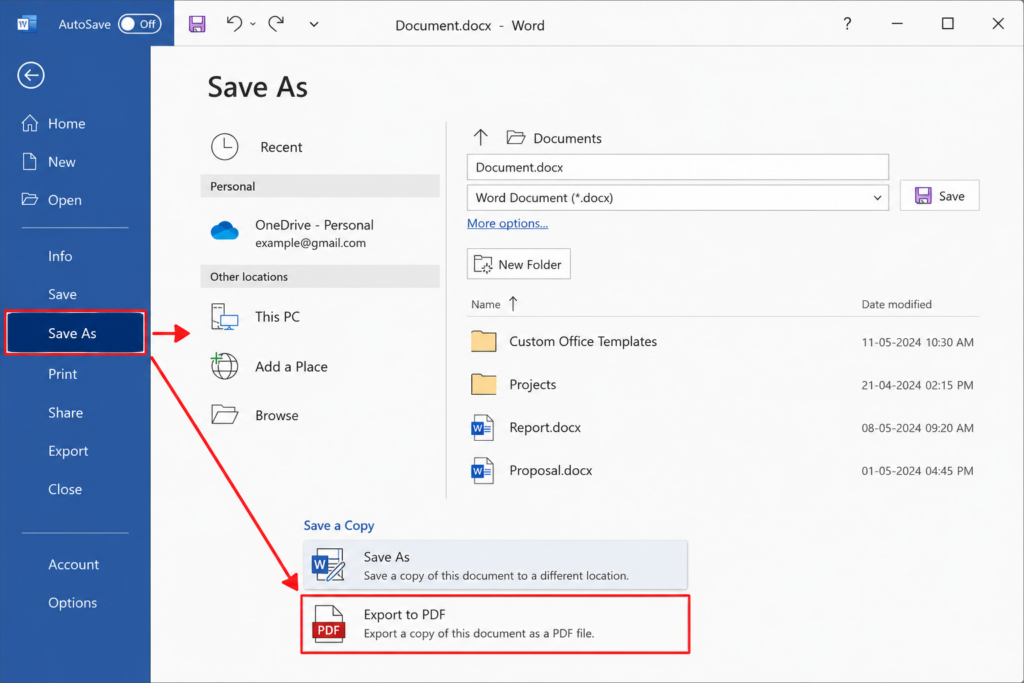Click the Word app icon in title bar
1024x683 pixels.
click(x=27, y=24)
